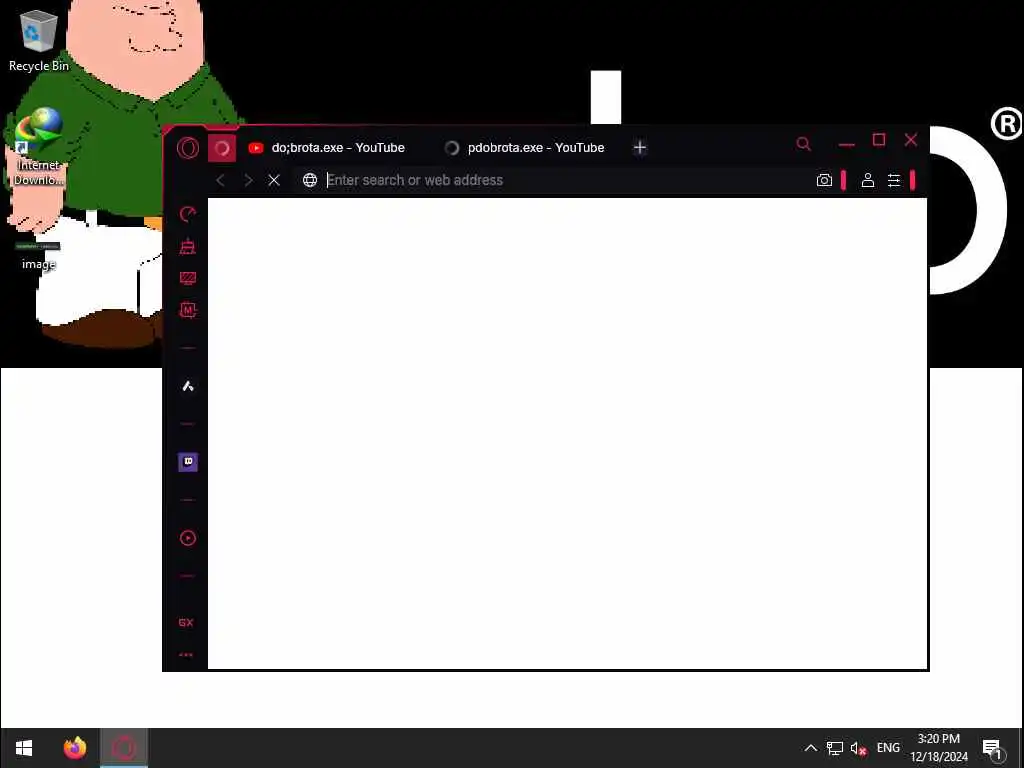Open the Twitch sidebar panel
Image resolution: width=1024 pixels, height=768 pixels.
(x=188, y=462)
